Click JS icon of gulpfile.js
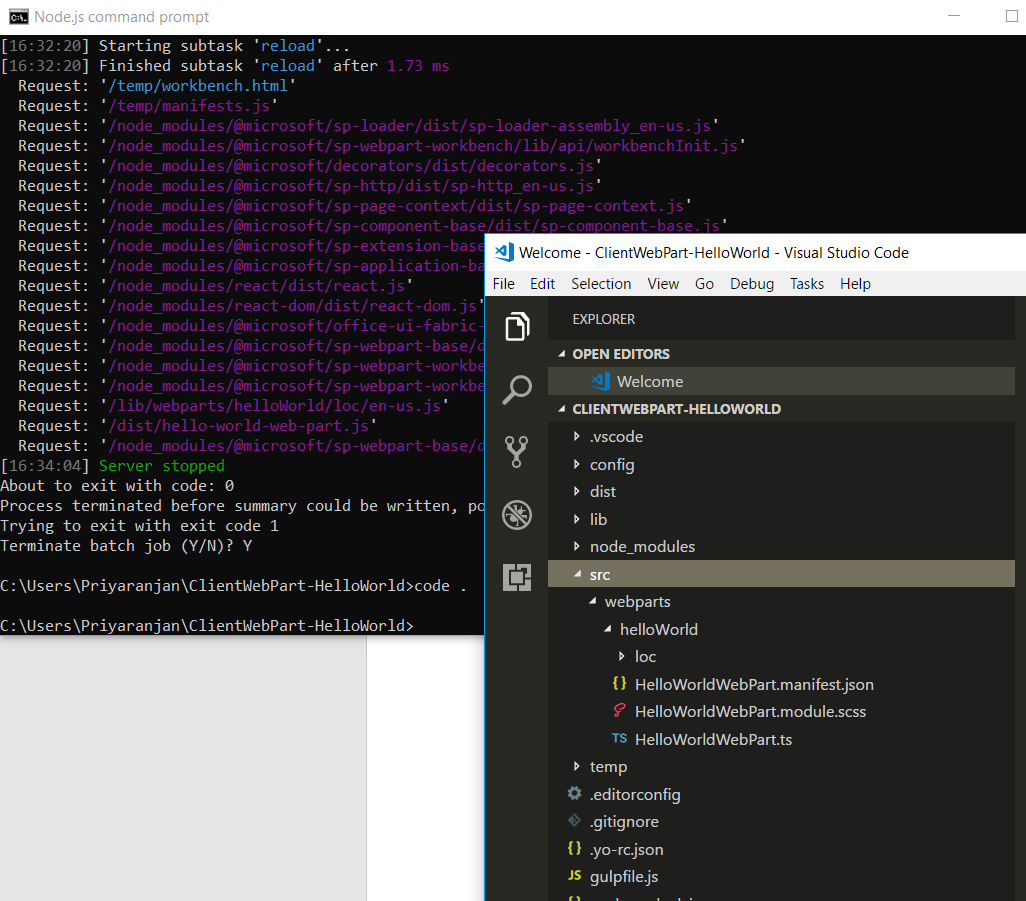The image size is (1026, 901). point(575,875)
